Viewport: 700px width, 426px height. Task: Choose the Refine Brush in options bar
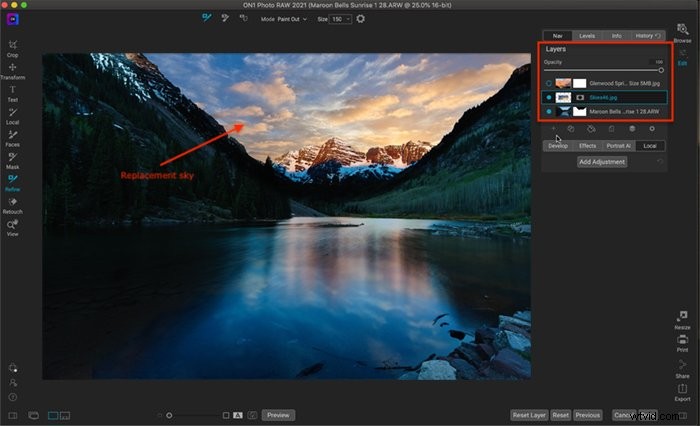[x=206, y=18]
